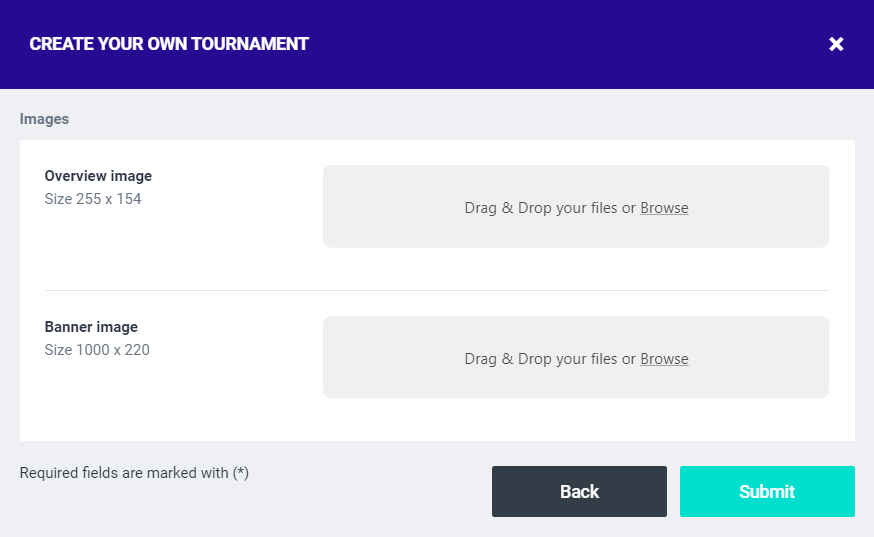The height and width of the screenshot is (537, 874).
Task: Click the 'Size 1000 x 220' hint
Action: pyautogui.click(x=97, y=350)
